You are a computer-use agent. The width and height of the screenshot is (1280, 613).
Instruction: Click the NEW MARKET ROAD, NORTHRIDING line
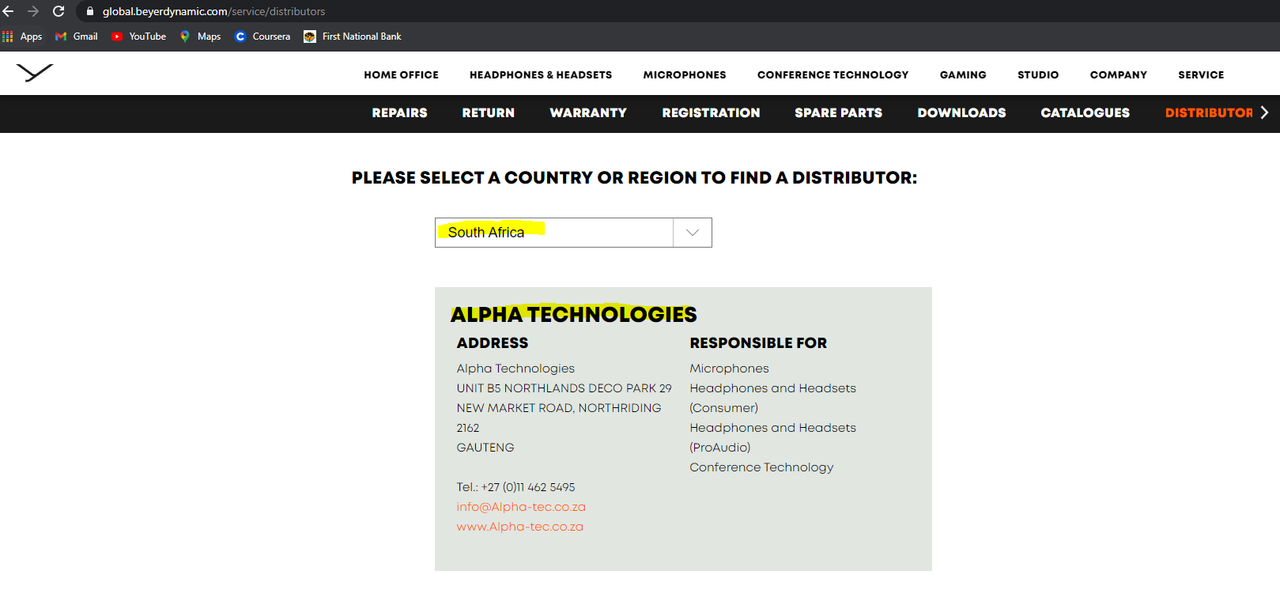click(559, 408)
